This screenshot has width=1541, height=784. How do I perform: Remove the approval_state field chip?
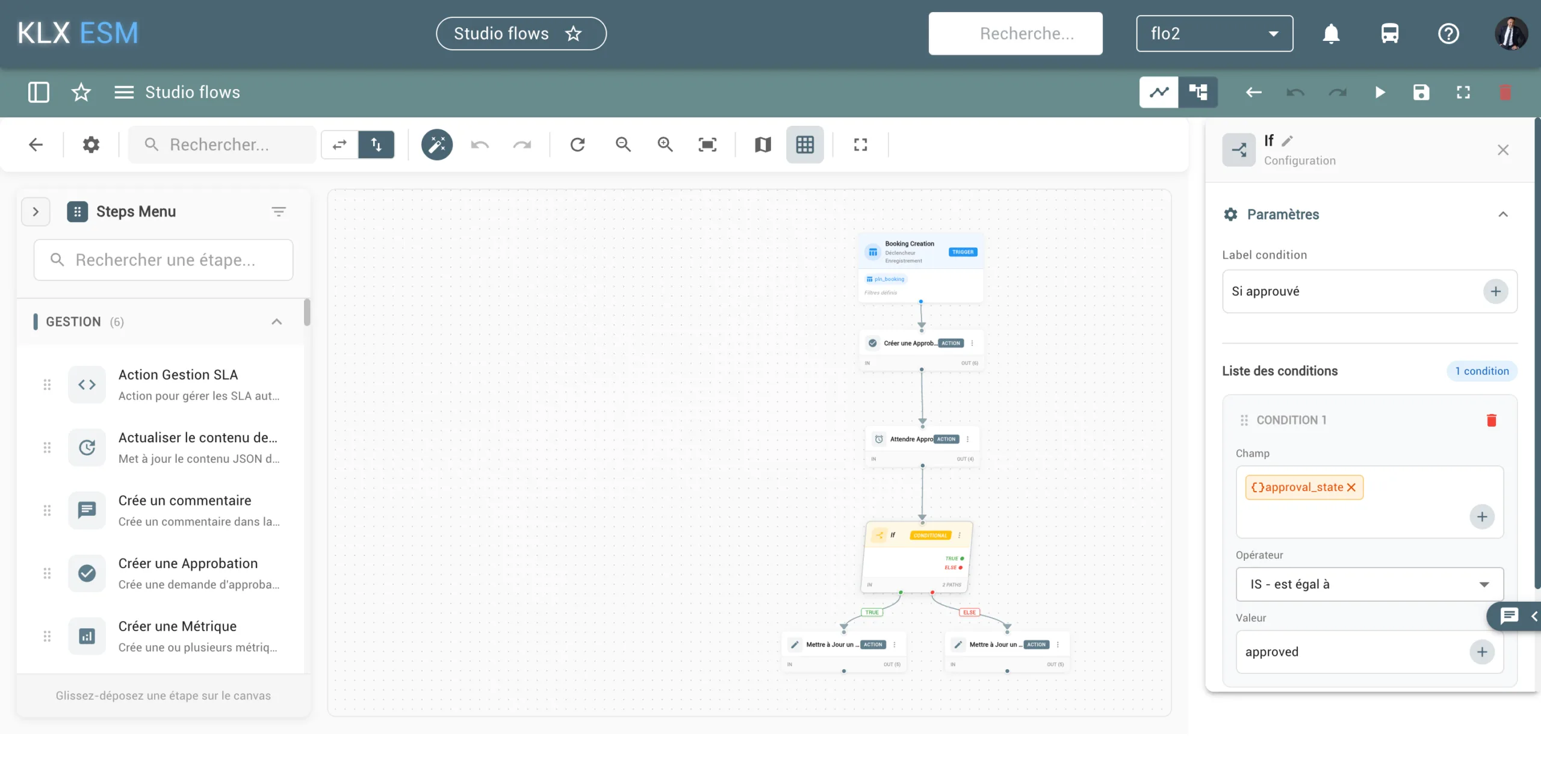click(x=1352, y=487)
